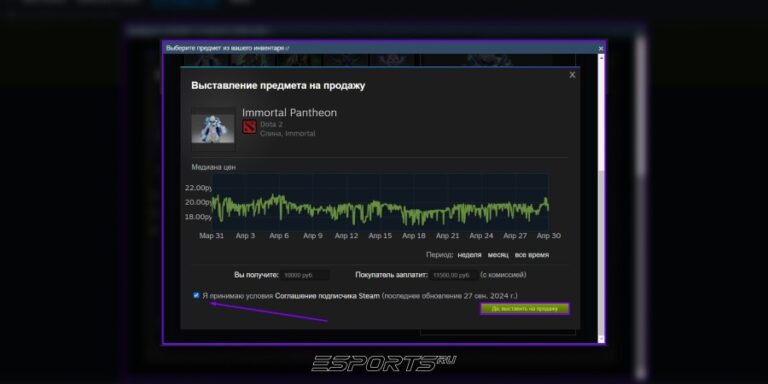Click the 'Спина, Immortal' item type text
The image size is (768, 384).
[x=288, y=134]
